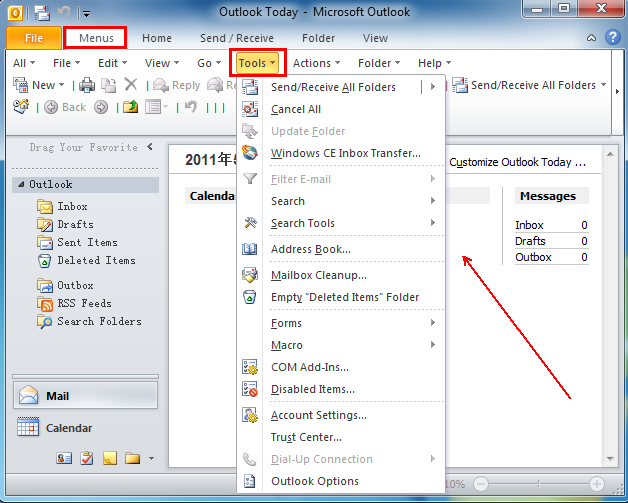Screen dimensions: 628x503
Task: Collapse the navigation pane chevron
Action: point(150,147)
